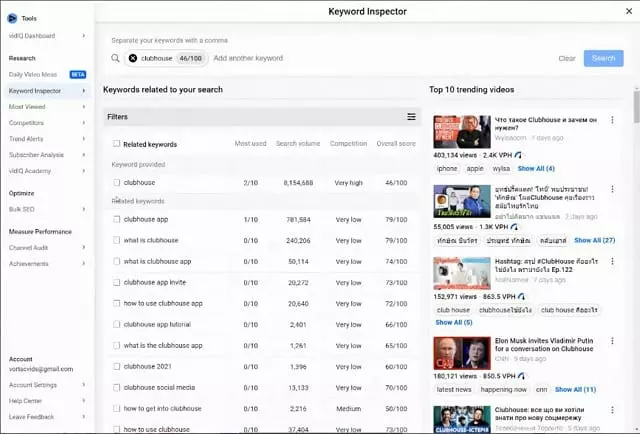
Task: Click the BETA badge by Daily Video Ideas
Action: pyautogui.click(x=78, y=74)
